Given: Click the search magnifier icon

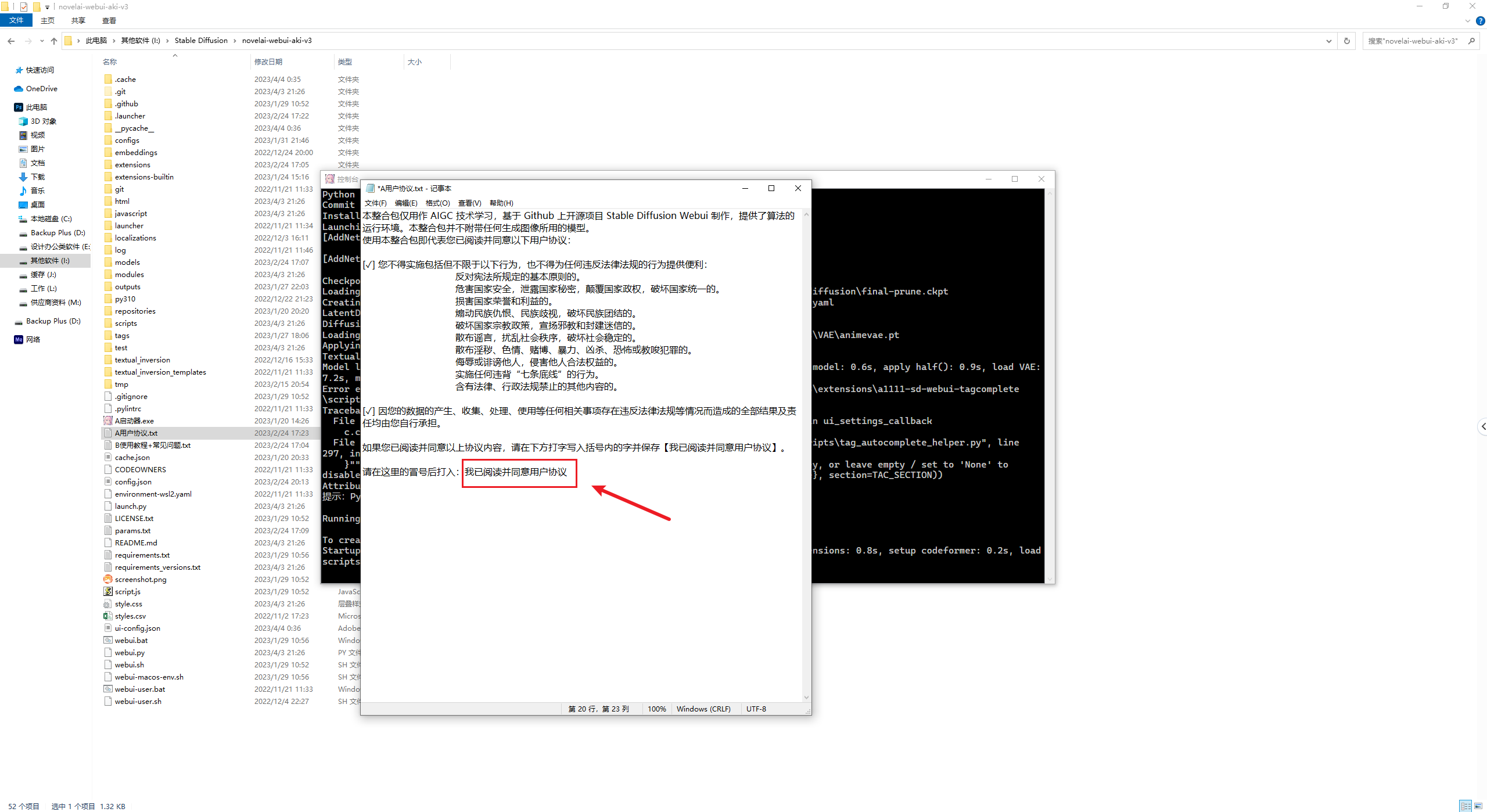Looking at the screenshot, I should 1471,41.
